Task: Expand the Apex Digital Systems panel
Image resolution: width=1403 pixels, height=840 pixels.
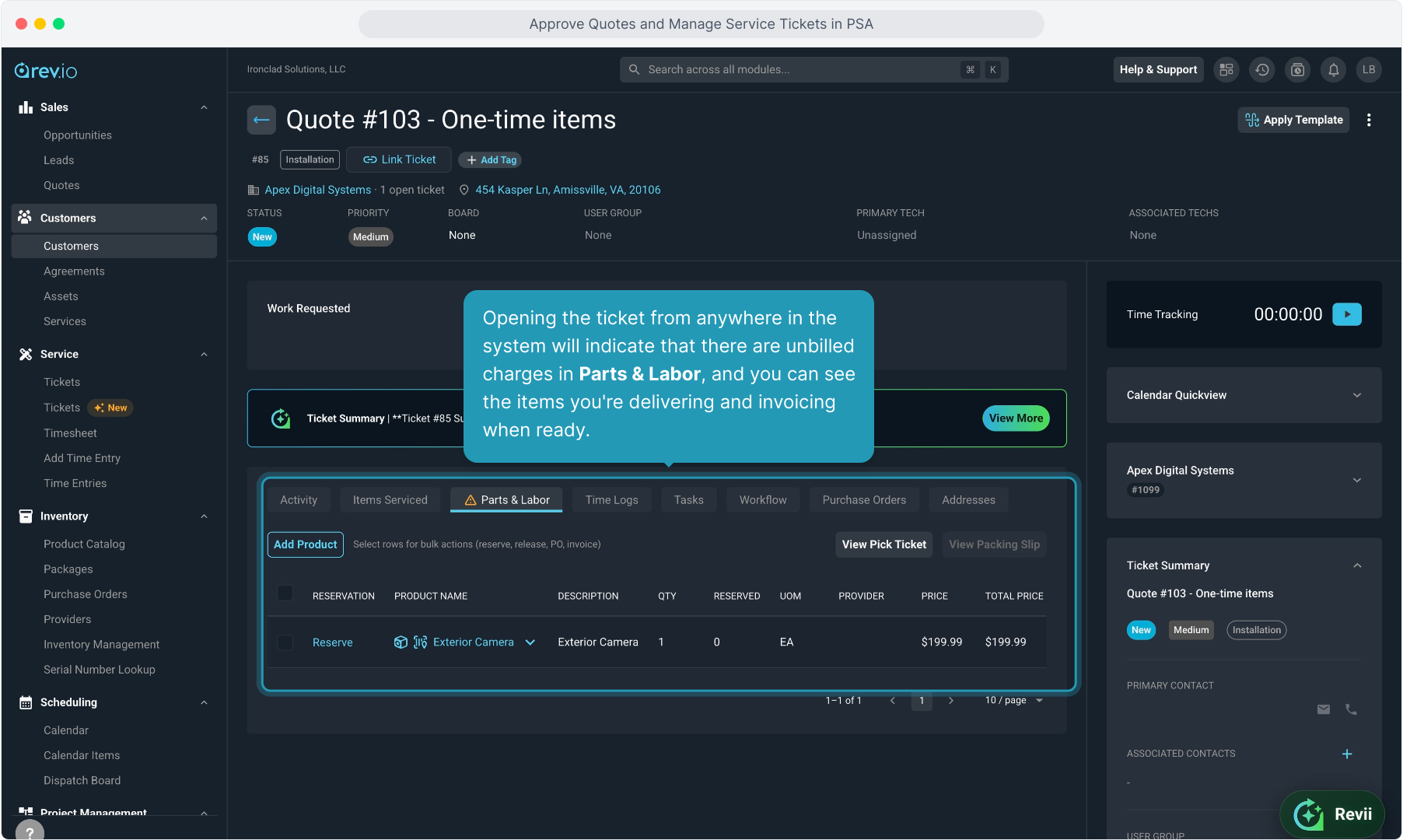Action: click(x=1357, y=480)
